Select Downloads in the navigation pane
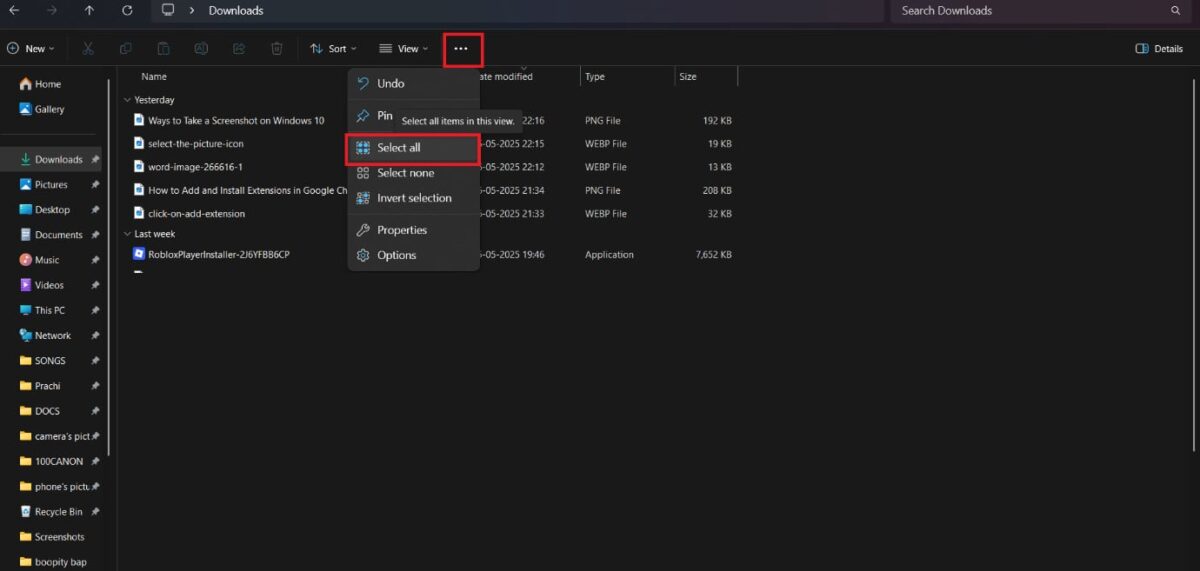Screen dimensions: 1200x571 (x=59, y=159)
